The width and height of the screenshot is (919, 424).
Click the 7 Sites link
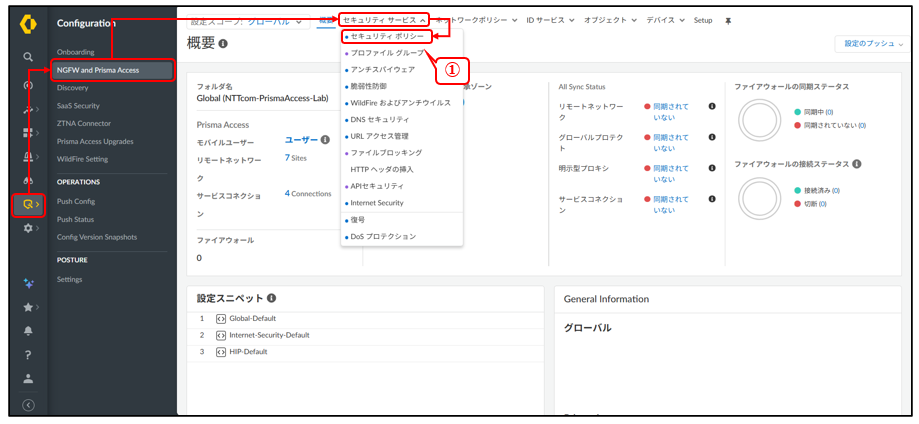[295, 158]
